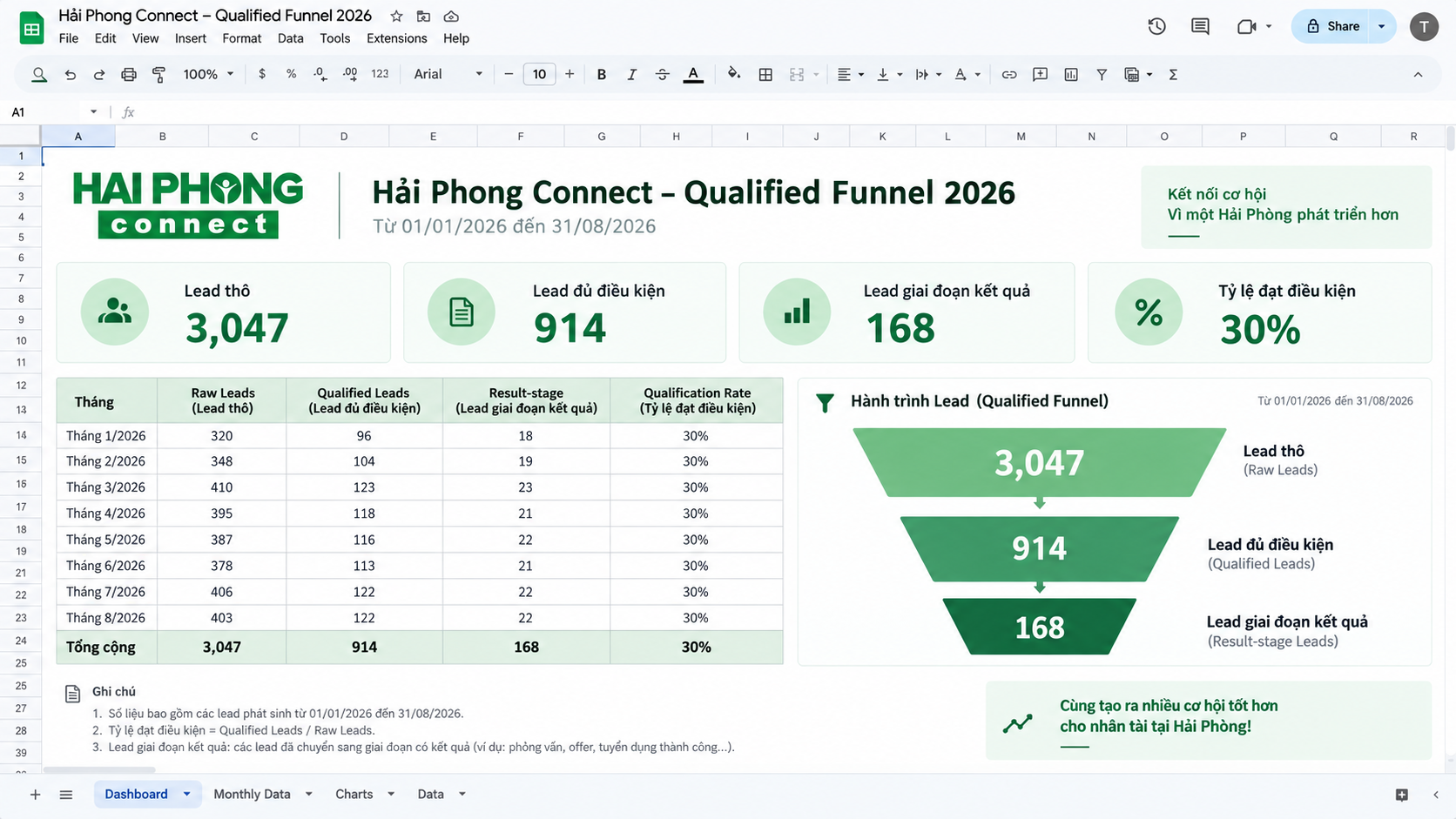
Task: Format as percent
Action: [x=291, y=74]
